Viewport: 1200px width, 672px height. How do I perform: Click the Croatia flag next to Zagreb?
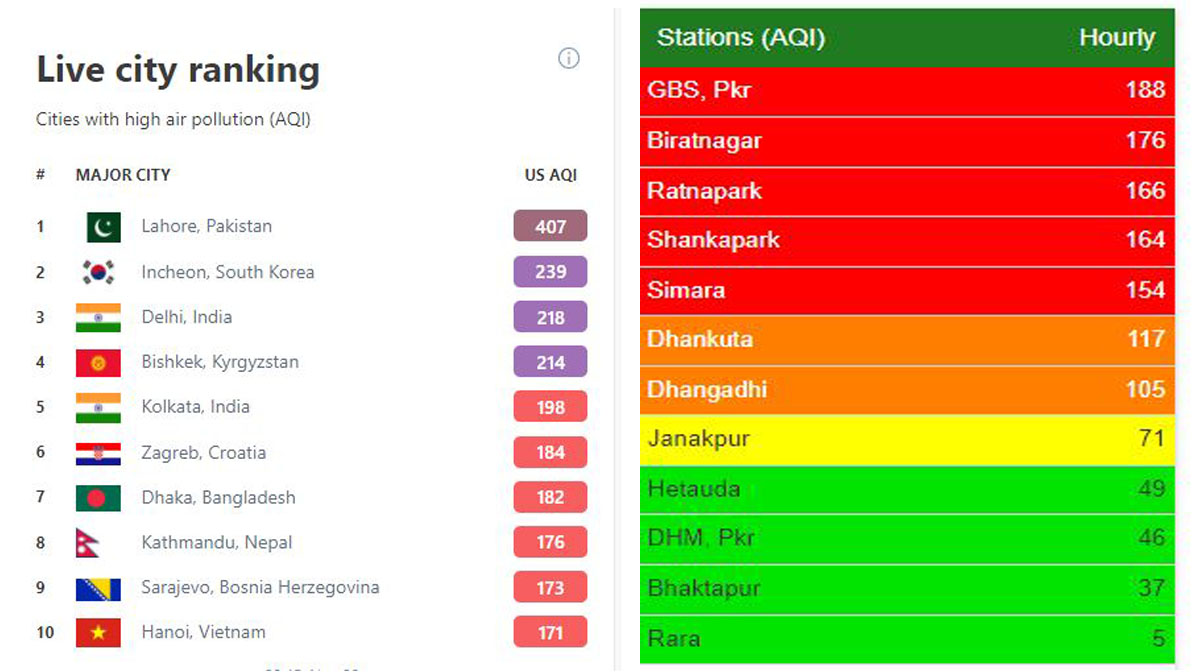(98, 453)
